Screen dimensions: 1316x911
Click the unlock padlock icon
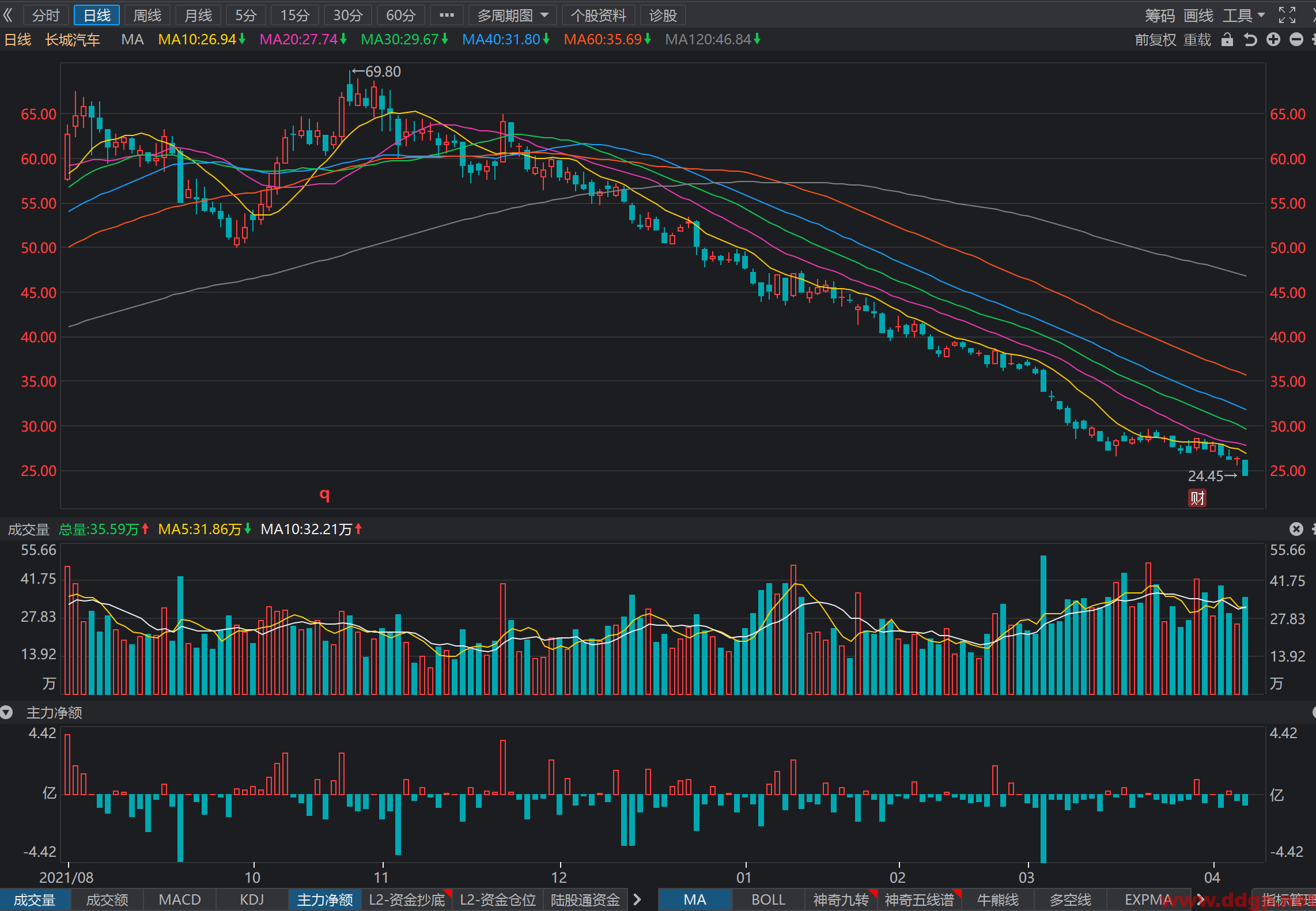tap(1227, 40)
